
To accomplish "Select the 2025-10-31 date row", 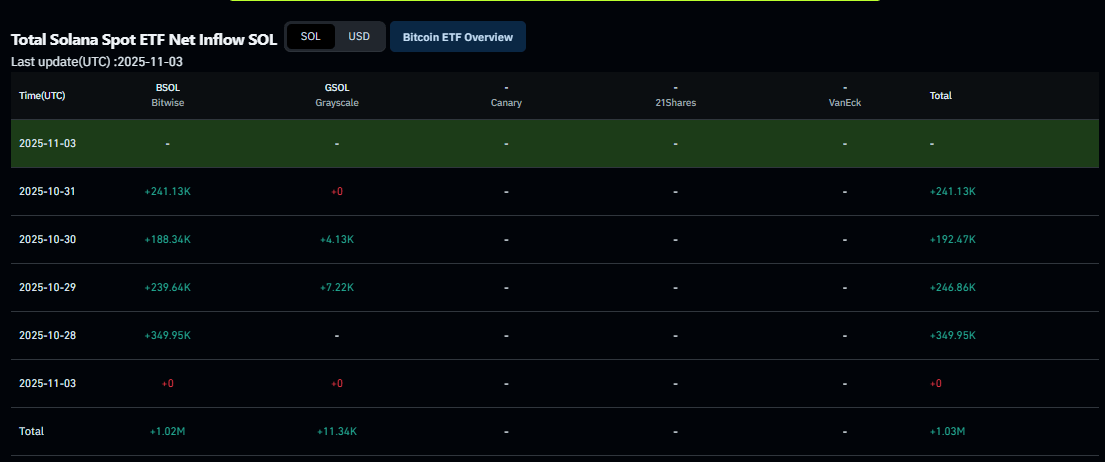I will [47, 192].
